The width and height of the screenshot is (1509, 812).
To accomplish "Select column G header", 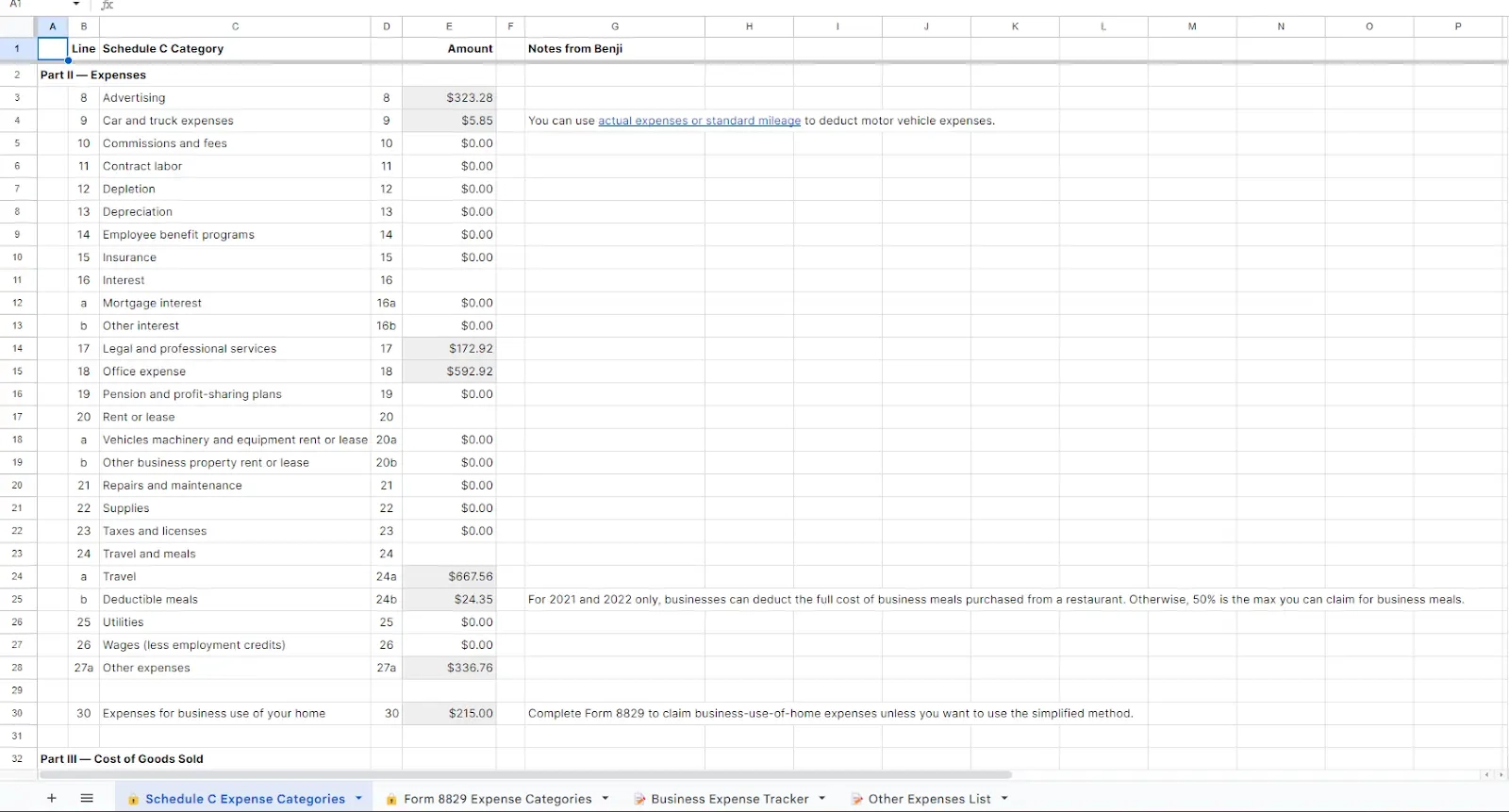I will (615, 26).
